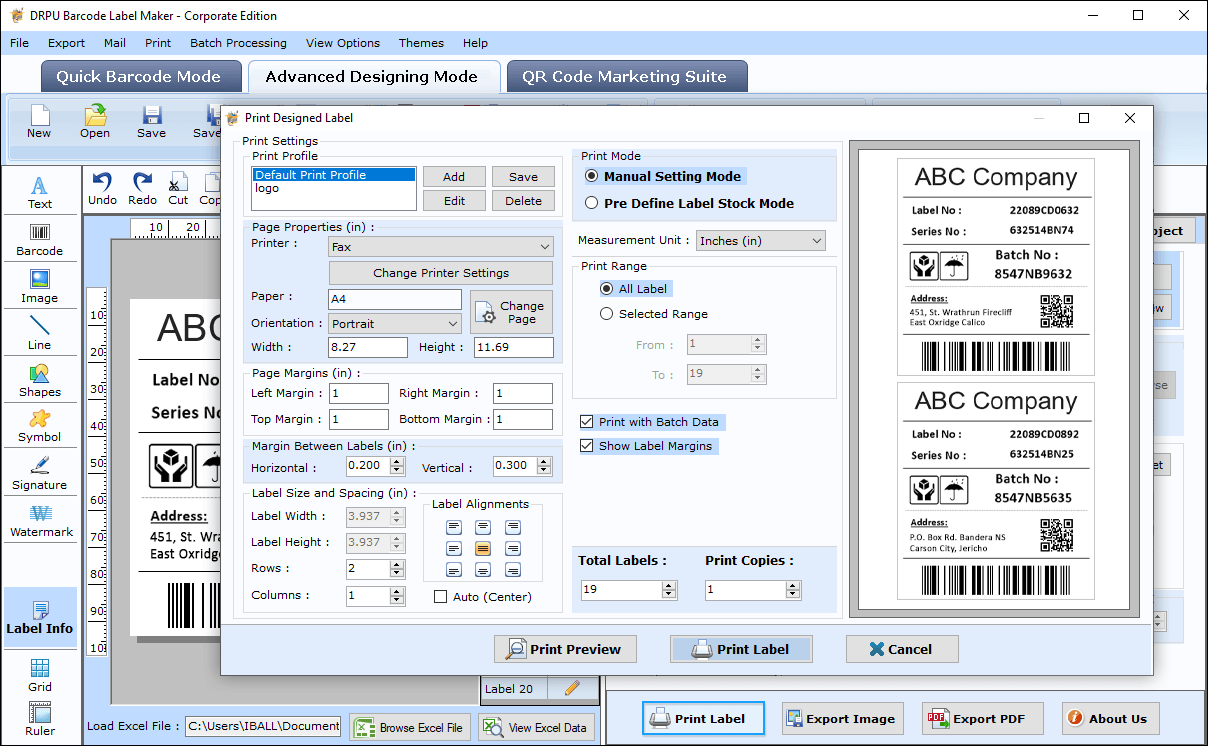Click Add in Print Profile section
1208x746 pixels.
click(454, 177)
